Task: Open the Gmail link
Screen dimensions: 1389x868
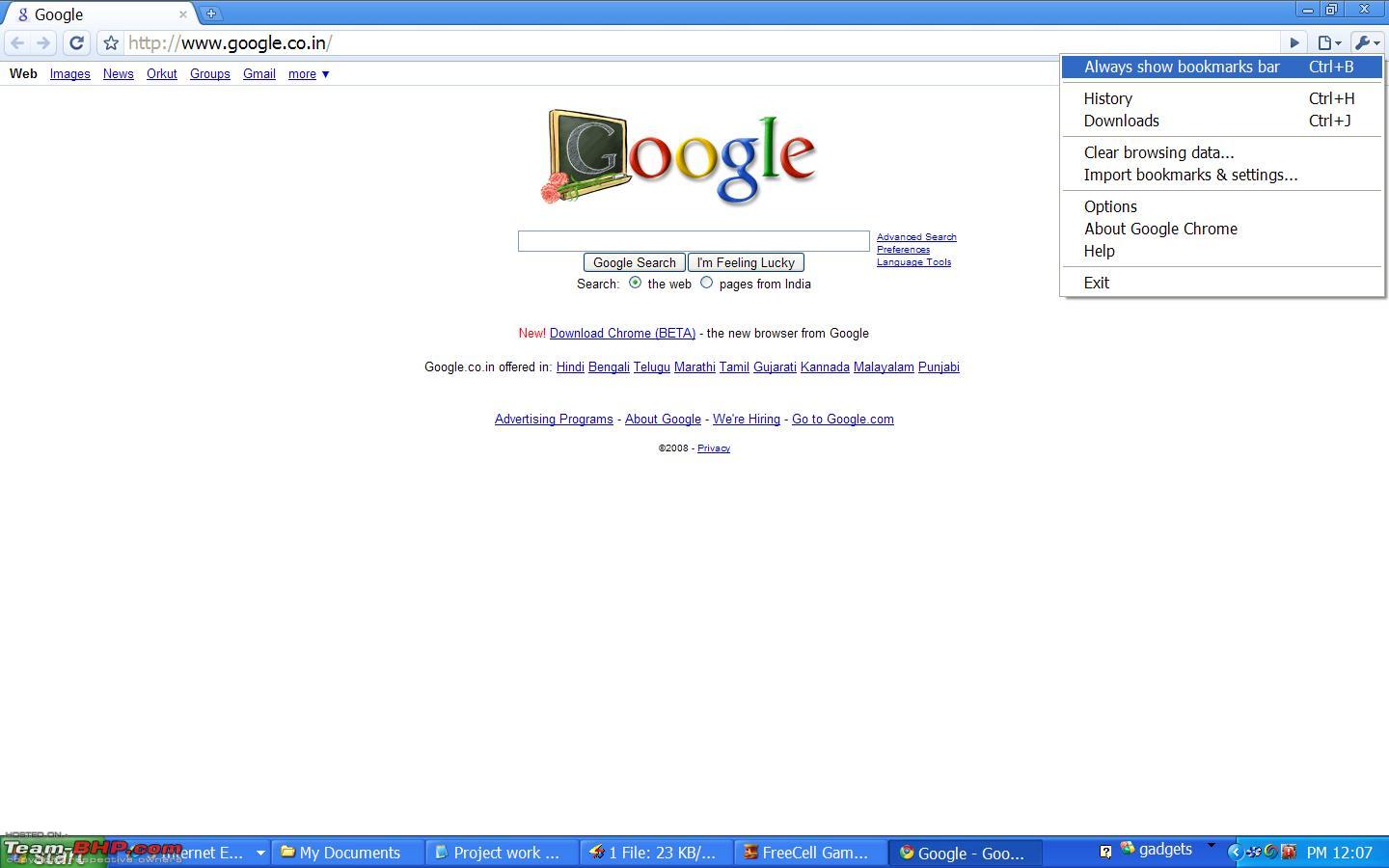Action: coord(259,74)
